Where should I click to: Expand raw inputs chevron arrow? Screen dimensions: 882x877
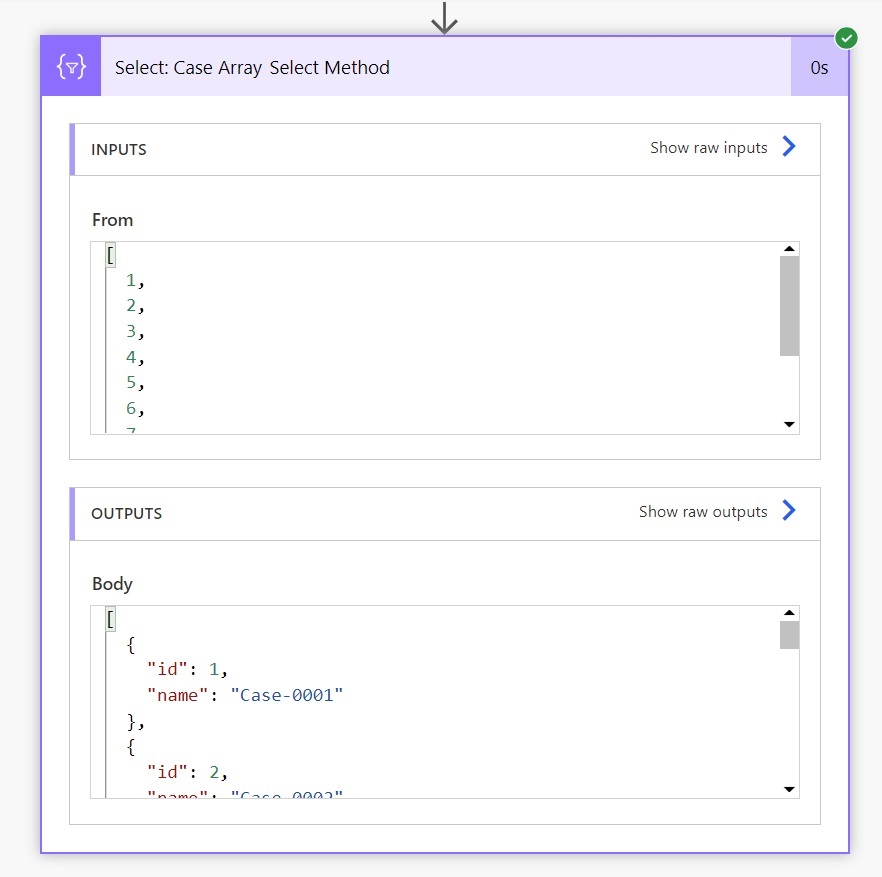[789, 146]
